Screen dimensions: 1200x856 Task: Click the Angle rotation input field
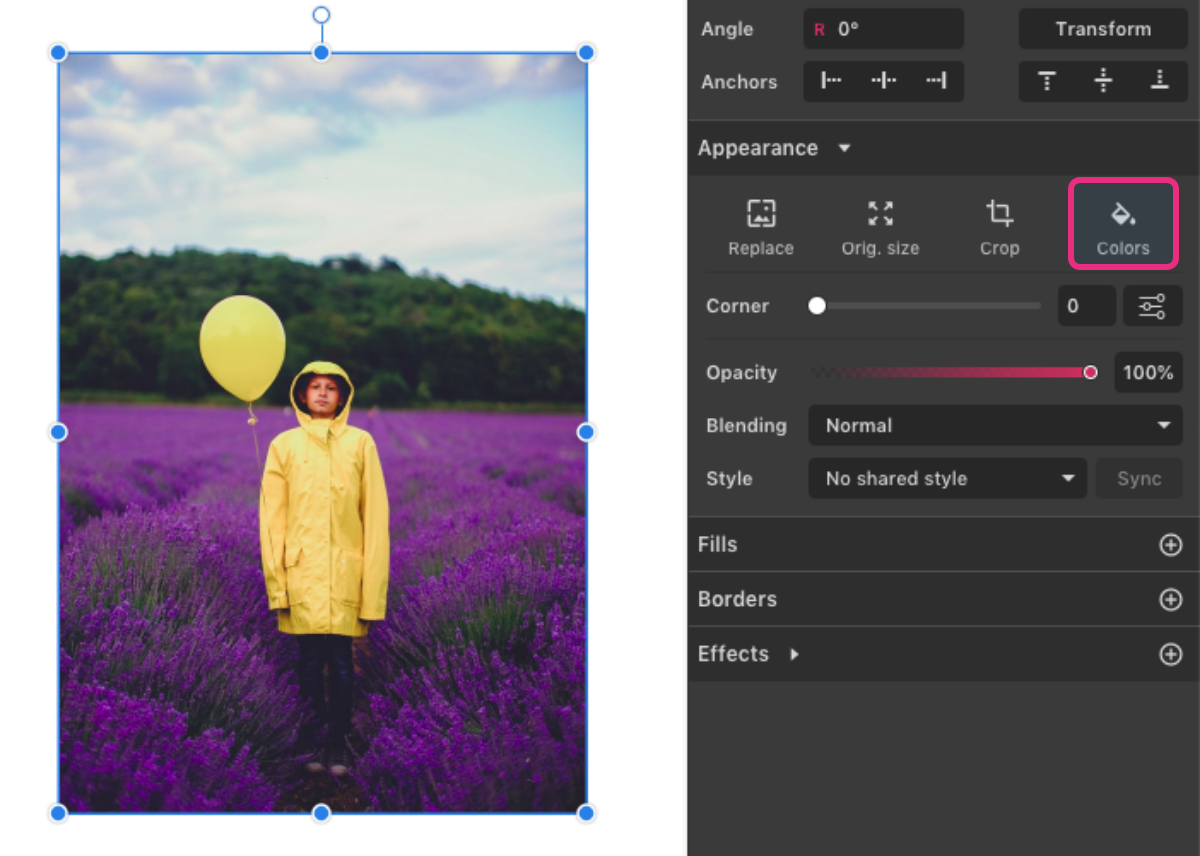[884, 29]
